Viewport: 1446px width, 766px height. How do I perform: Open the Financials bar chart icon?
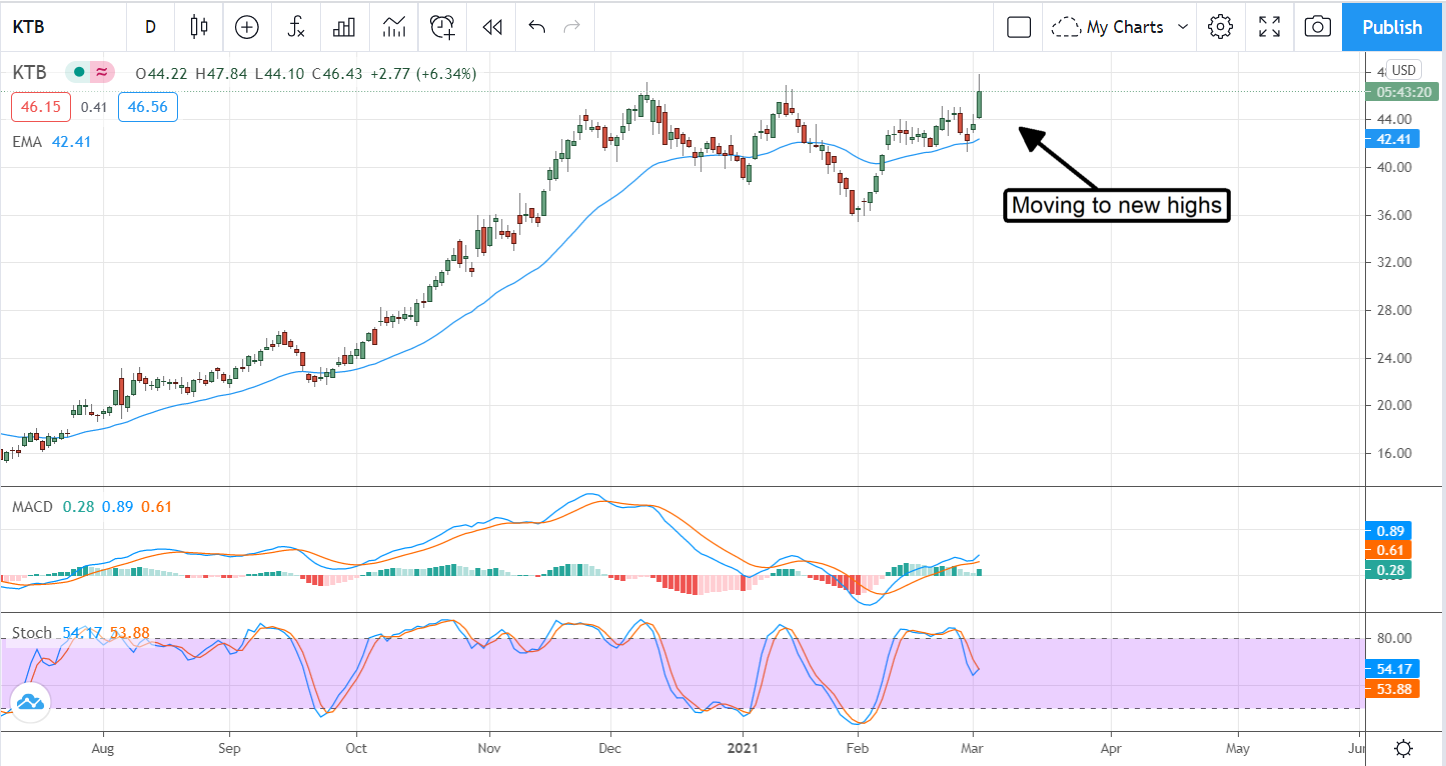tap(344, 27)
